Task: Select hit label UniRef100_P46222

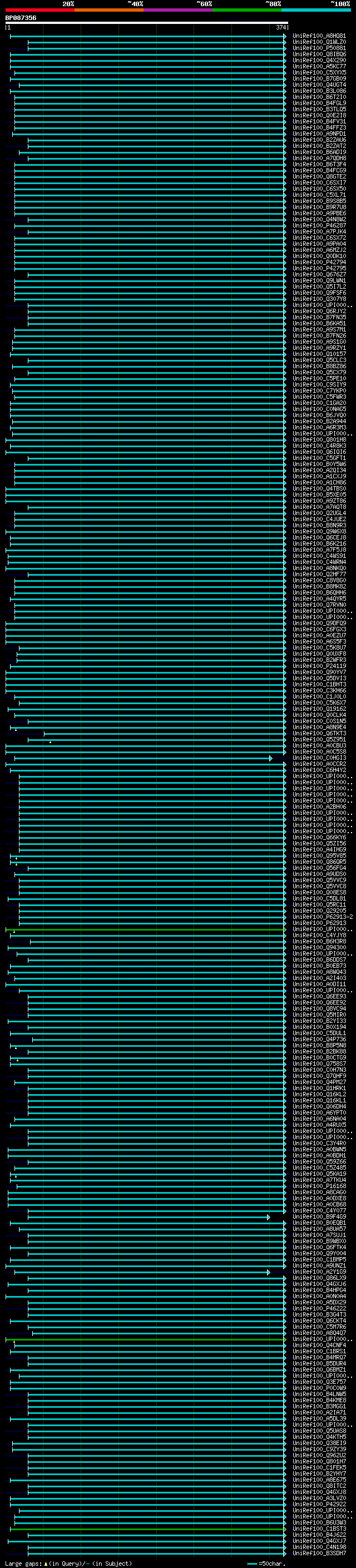Action: point(319,1308)
